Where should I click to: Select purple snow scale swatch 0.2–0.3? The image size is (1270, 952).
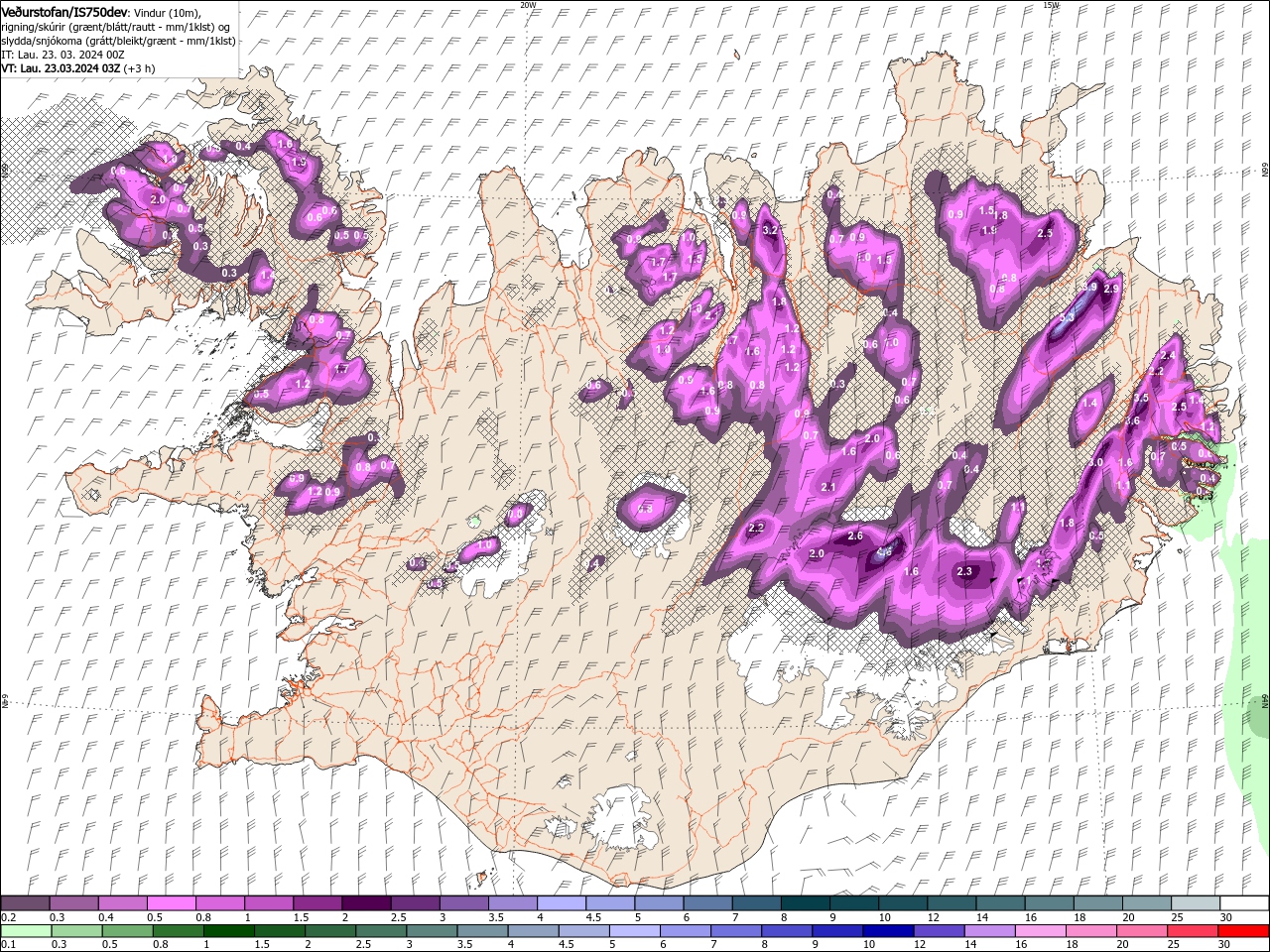[x=25, y=903]
